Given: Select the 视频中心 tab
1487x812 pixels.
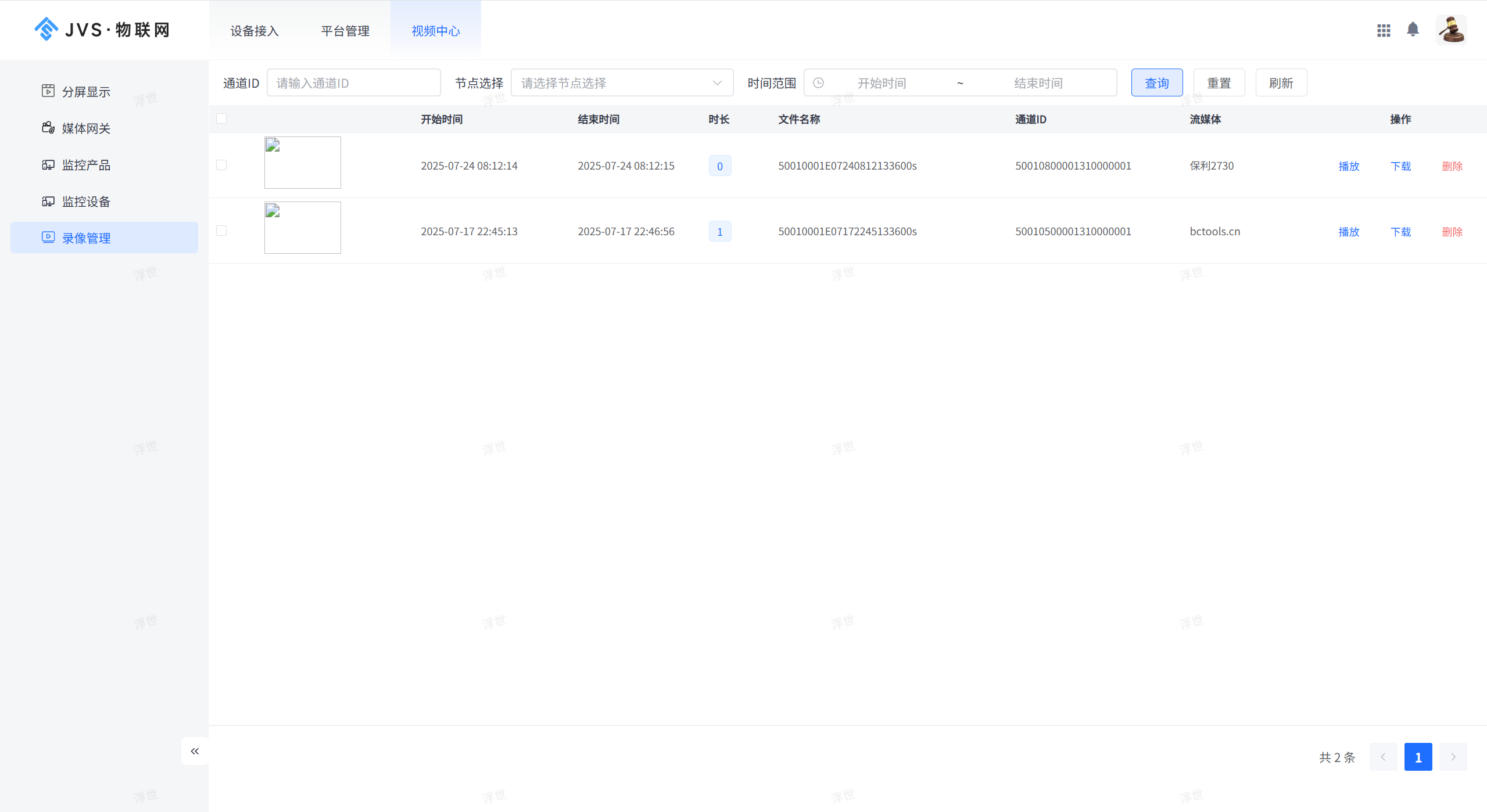Looking at the screenshot, I should 436,30.
